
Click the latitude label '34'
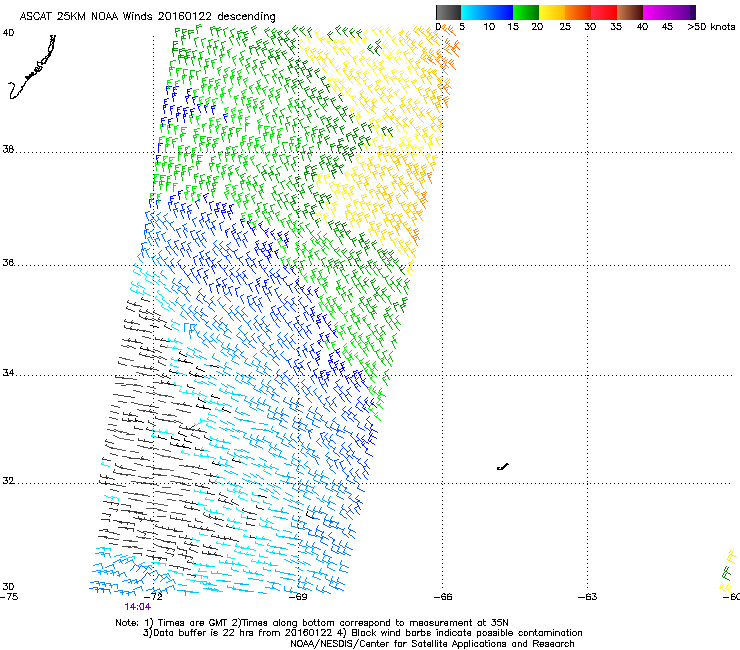pyautogui.click(x=8, y=373)
